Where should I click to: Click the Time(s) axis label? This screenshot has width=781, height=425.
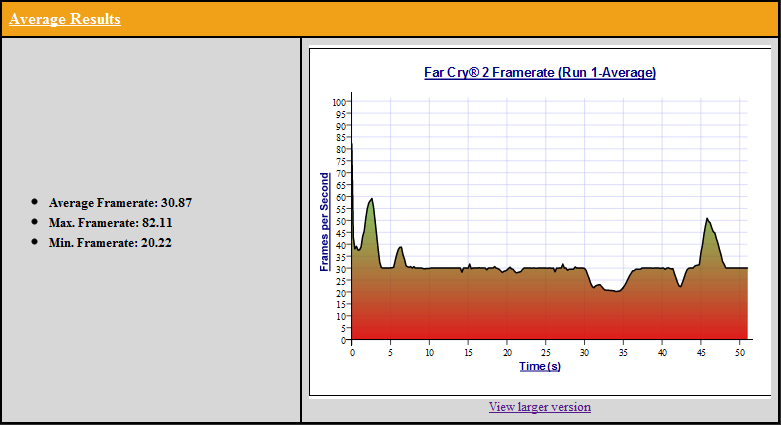pyautogui.click(x=539, y=366)
